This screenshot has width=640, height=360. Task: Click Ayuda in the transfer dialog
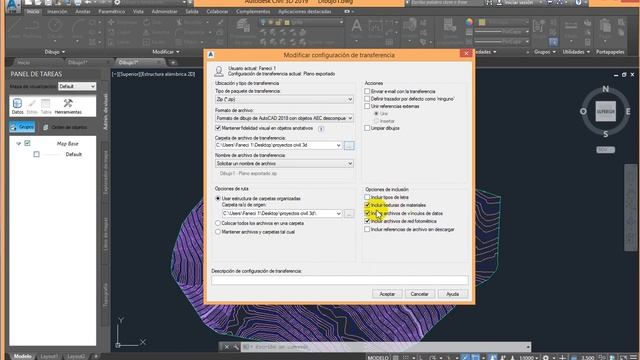pyautogui.click(x=452, y=294)
